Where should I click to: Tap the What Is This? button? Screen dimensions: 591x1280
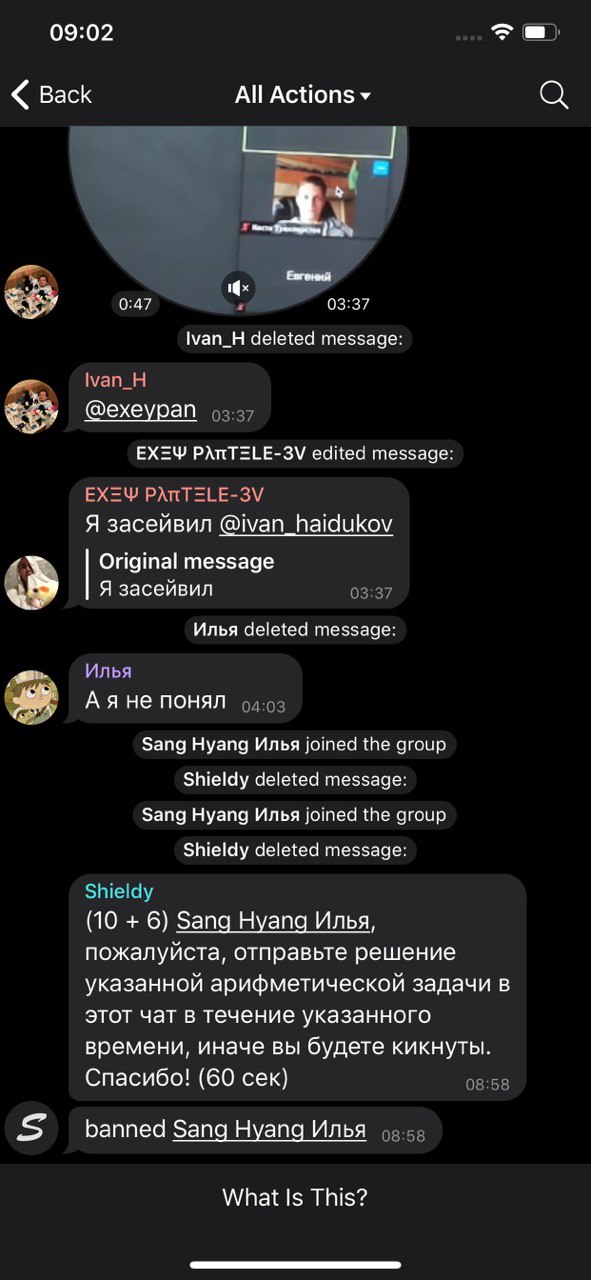tap(295, 1197)
